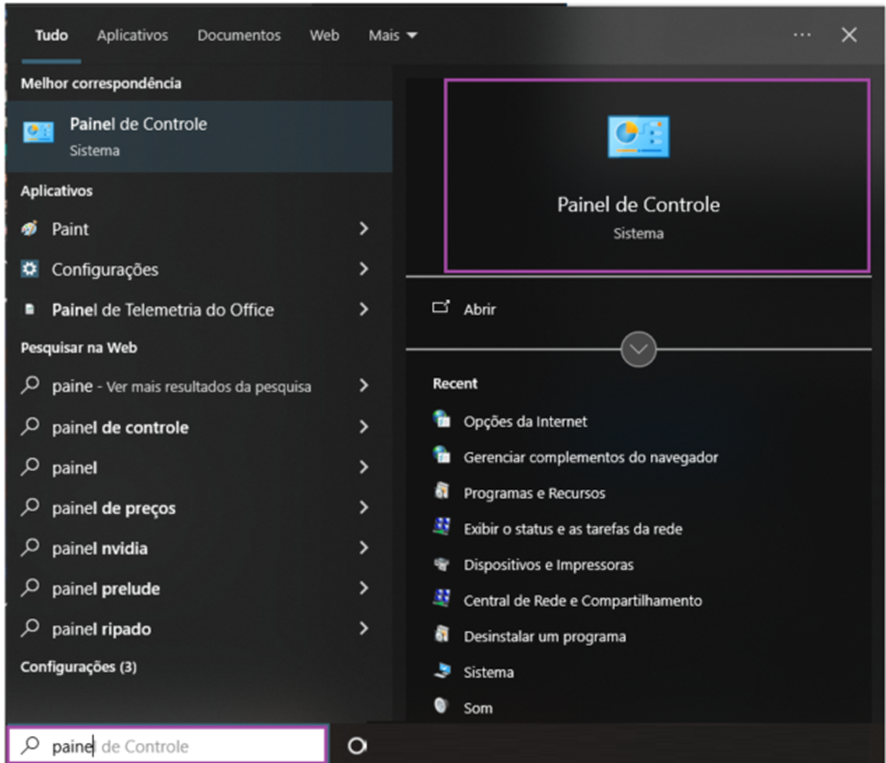Expand the arrow next to Configurações
Viewport: 886px width, 763px height.
[x=364, y=269]
